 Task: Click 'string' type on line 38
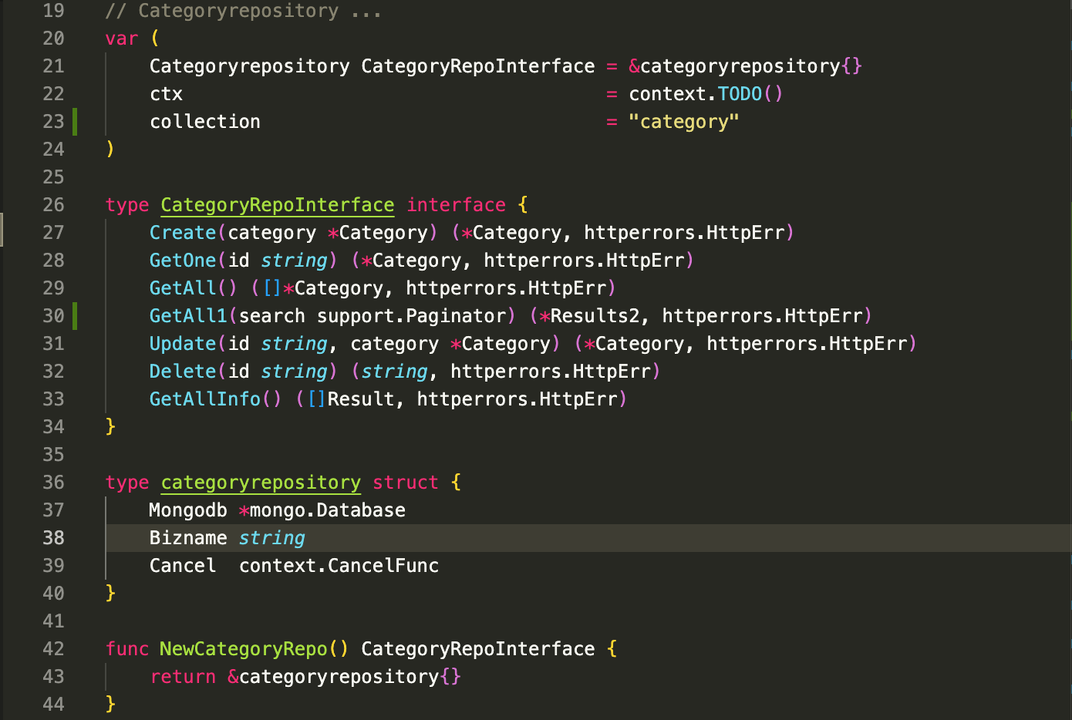271,538
